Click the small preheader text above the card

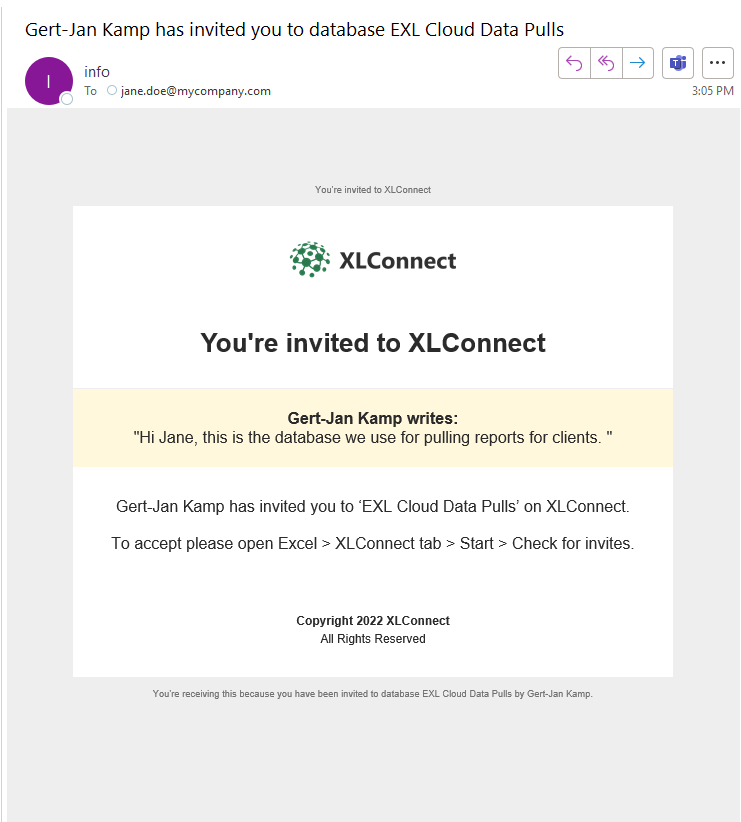pos(373,189)
